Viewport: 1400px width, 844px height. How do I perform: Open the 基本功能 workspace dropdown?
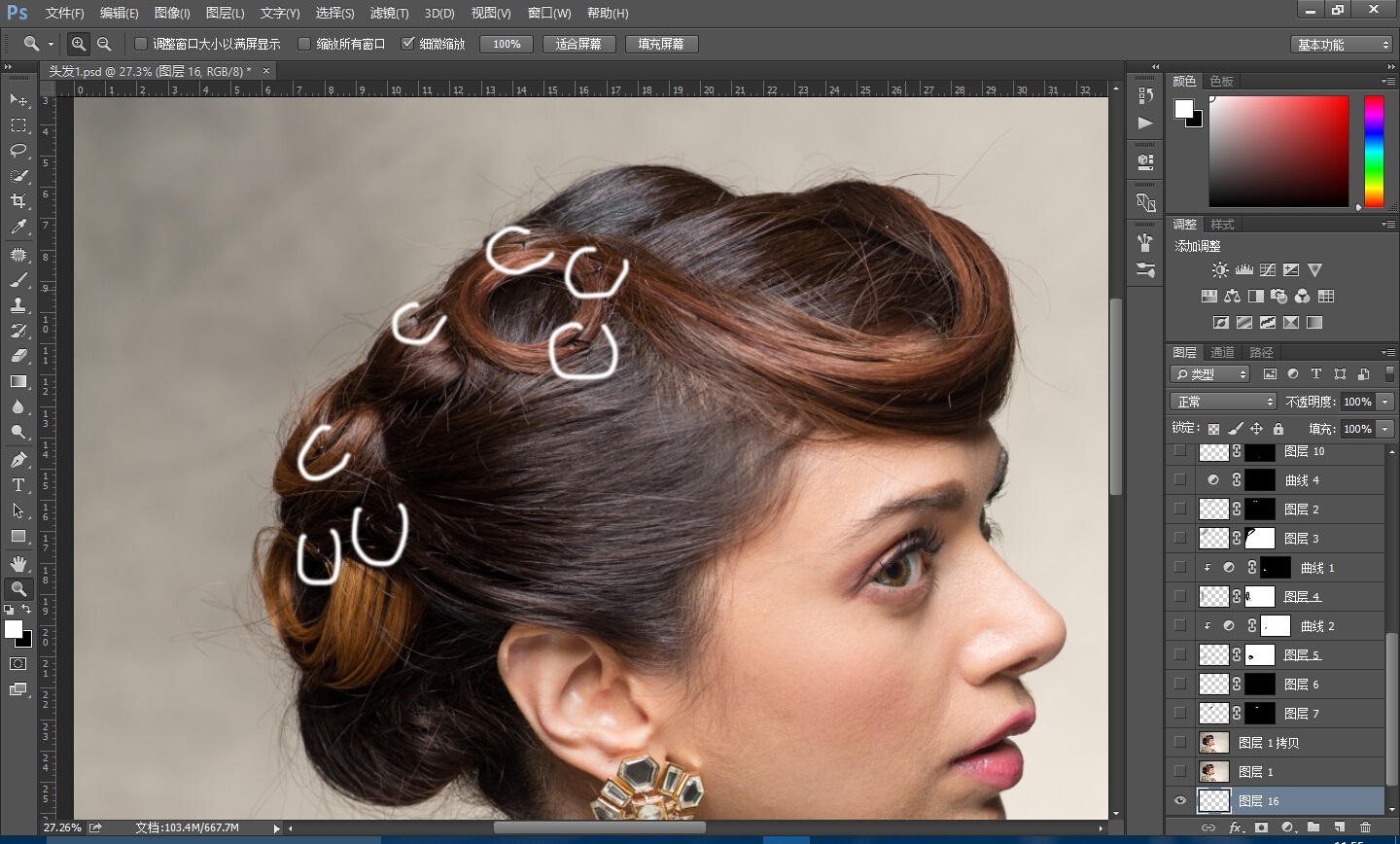[1343, 45]
